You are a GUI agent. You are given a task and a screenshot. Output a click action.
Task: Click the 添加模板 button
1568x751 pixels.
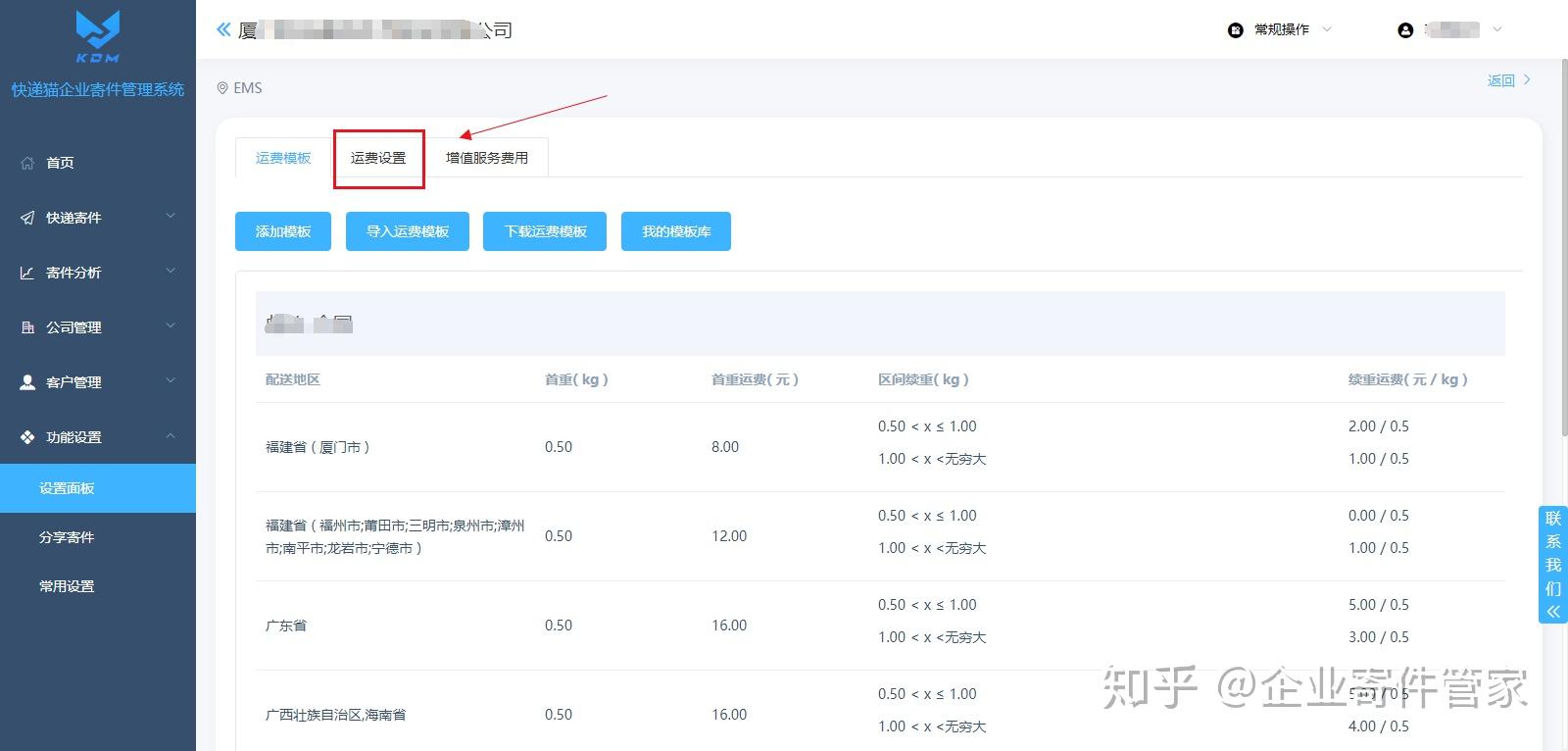(x=283, y=231)
